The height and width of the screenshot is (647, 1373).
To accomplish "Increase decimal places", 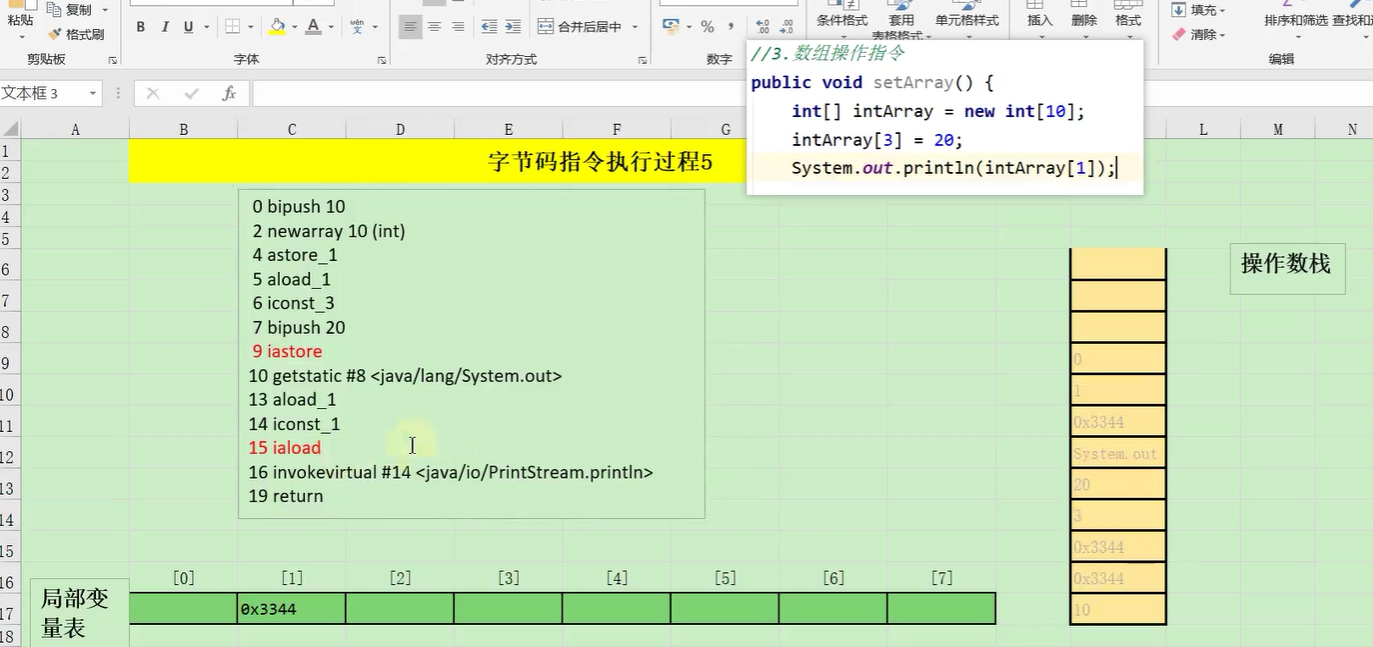I will pyautogui.click(x=762, y=27).
